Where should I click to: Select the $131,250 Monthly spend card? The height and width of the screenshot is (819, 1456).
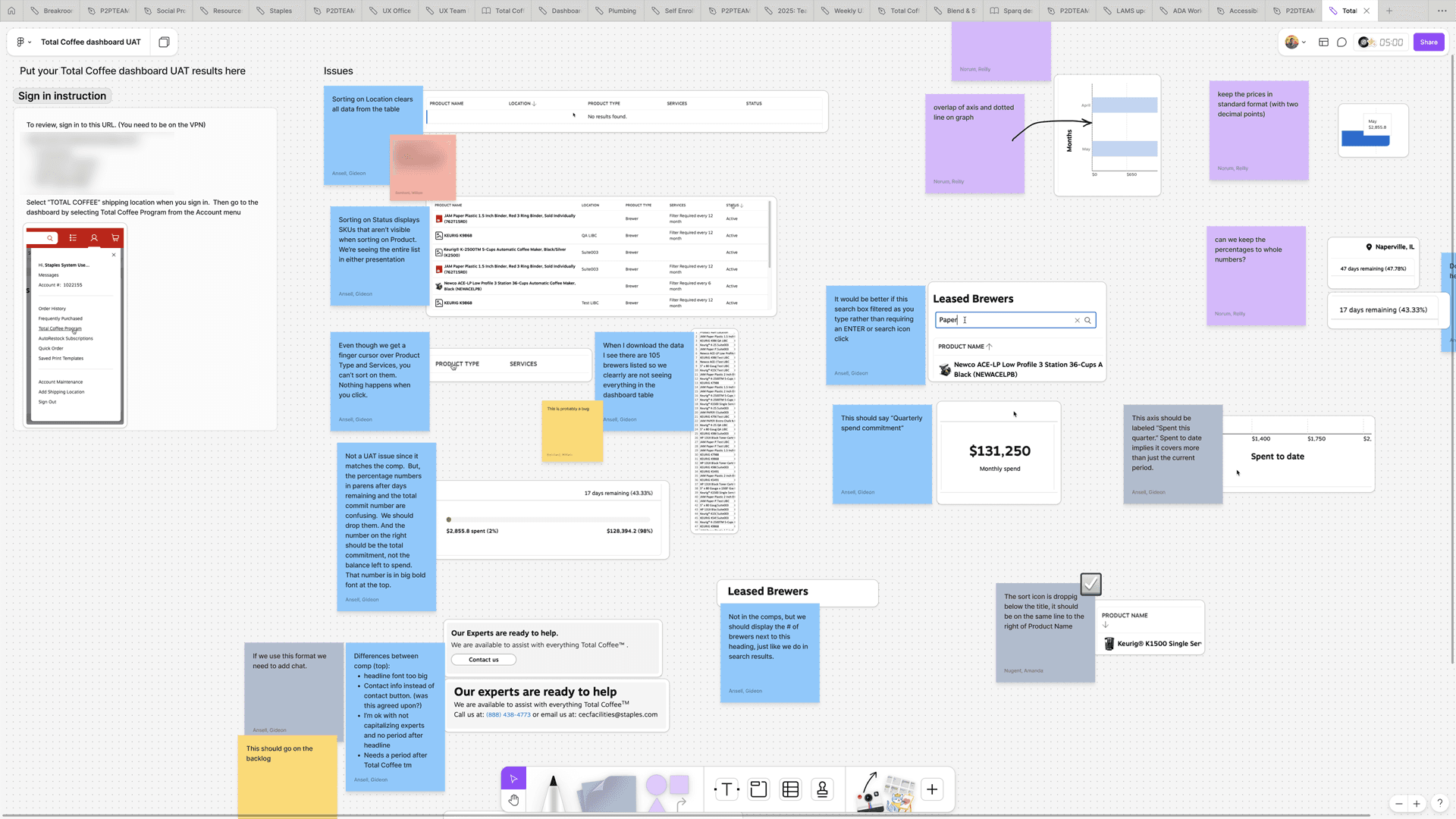click(x=999, y=453)
